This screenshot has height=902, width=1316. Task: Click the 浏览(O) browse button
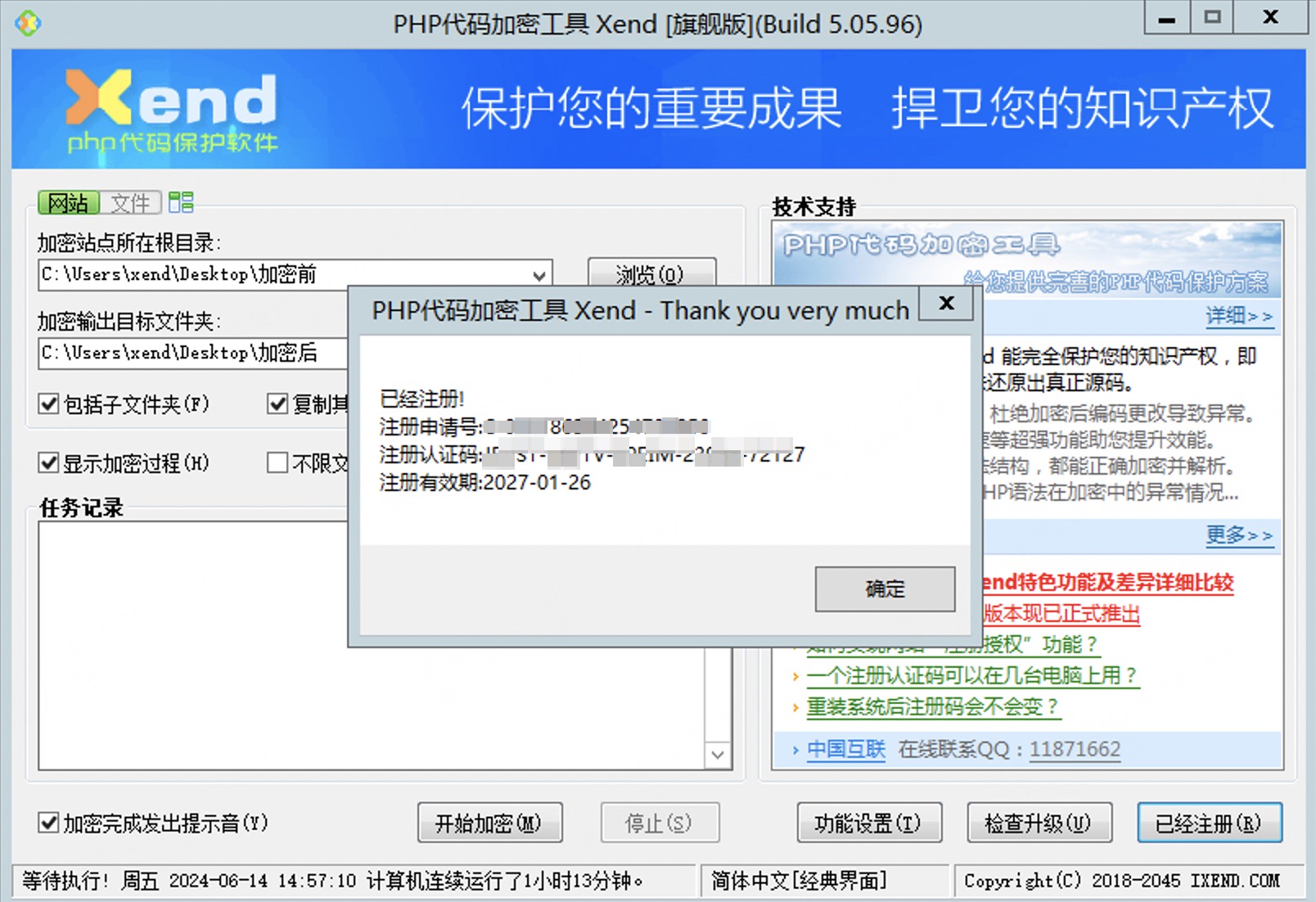[x=651, y=273]
